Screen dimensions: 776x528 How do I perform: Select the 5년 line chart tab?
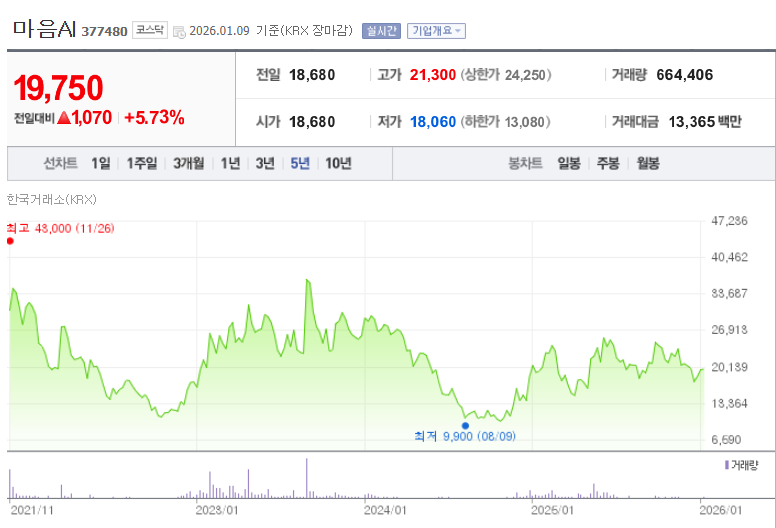point(300,163)
